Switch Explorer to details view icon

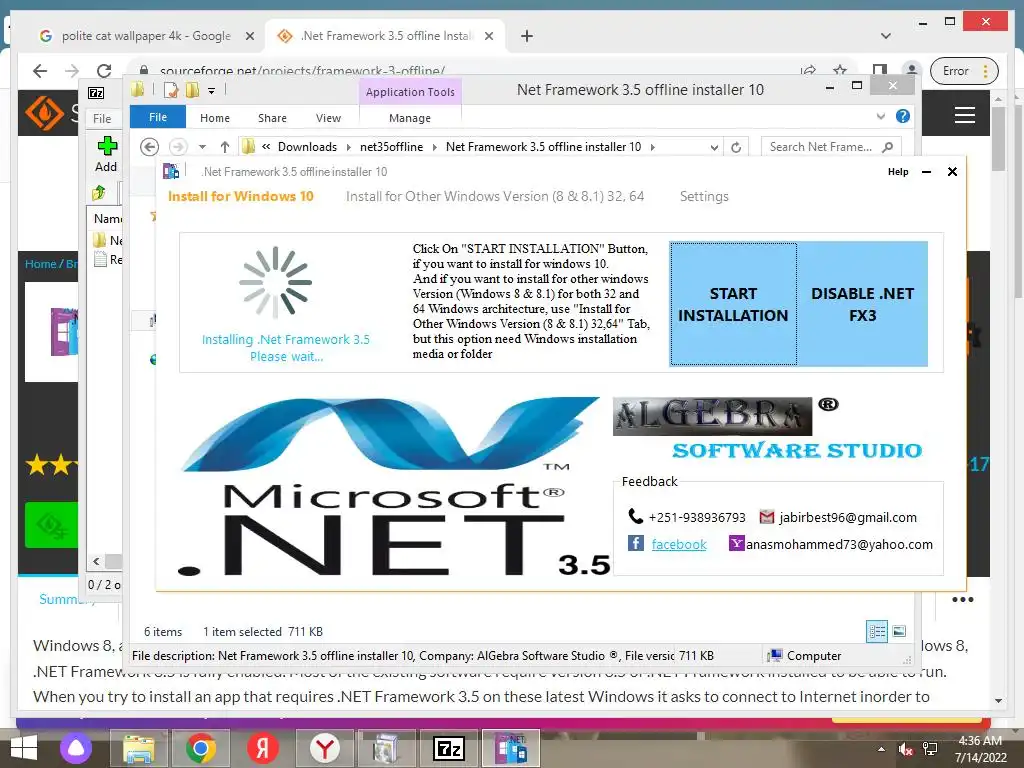coord(877,631)
